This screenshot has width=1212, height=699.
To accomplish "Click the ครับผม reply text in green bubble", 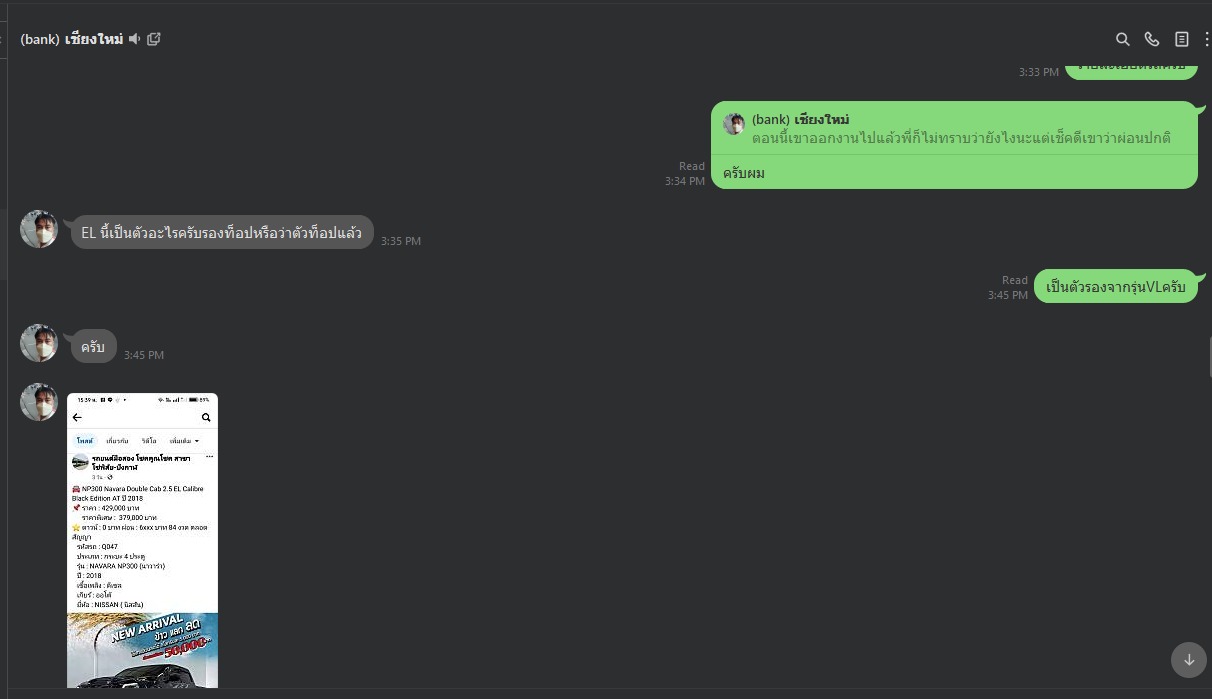I will 744,173.
